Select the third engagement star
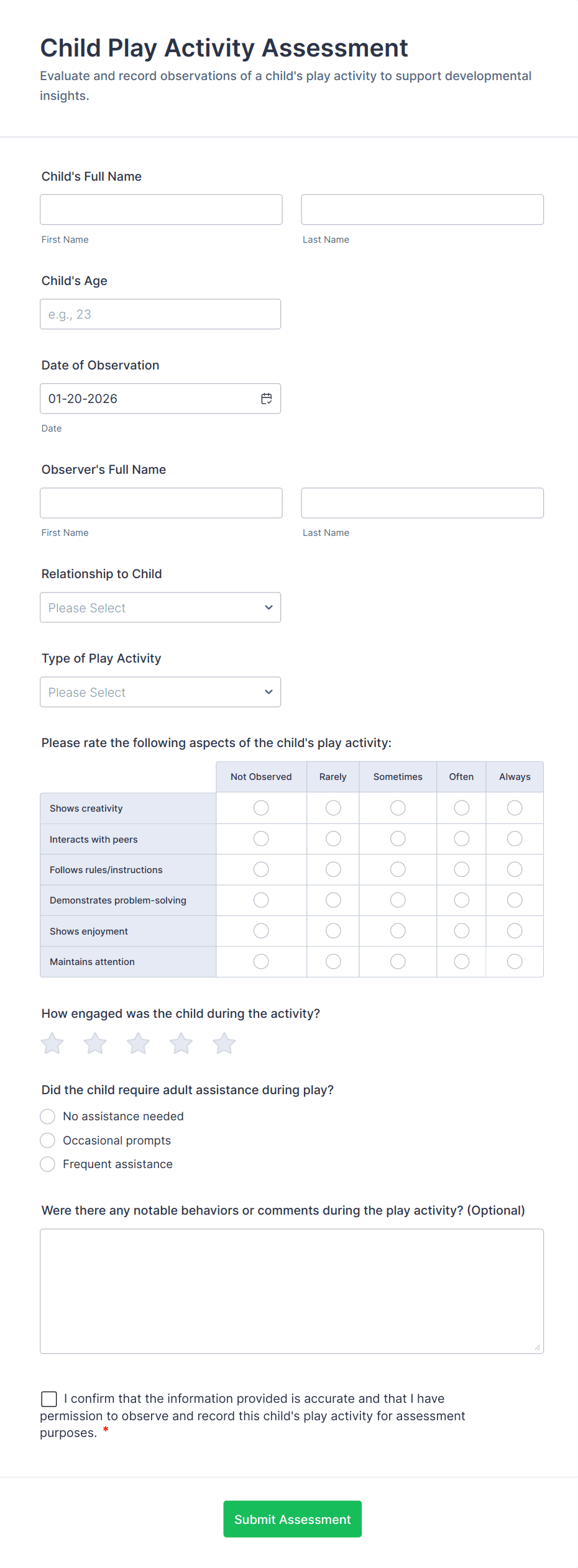Image resolution: width=578 pixels, height=1568 pixels. tap(137, 1043)
